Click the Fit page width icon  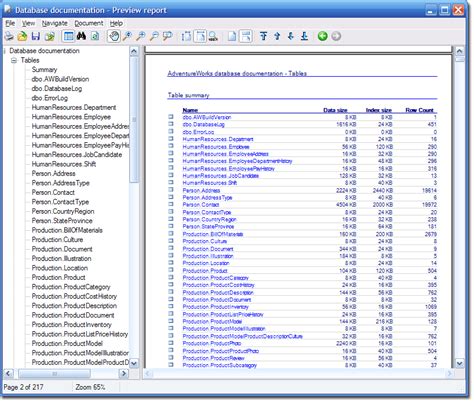186,36
